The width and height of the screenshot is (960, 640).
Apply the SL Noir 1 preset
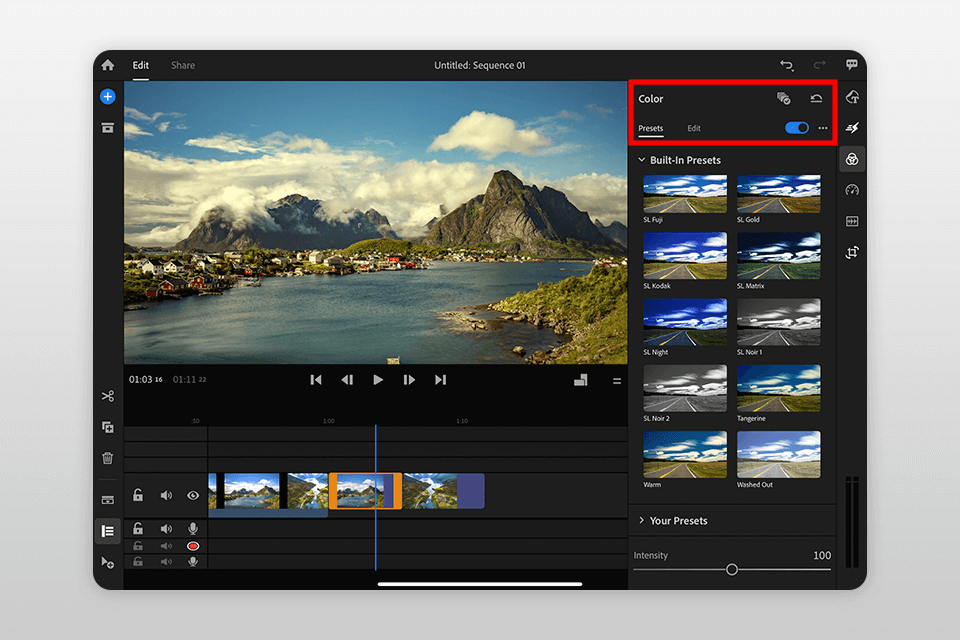click(x=779, y=322)
